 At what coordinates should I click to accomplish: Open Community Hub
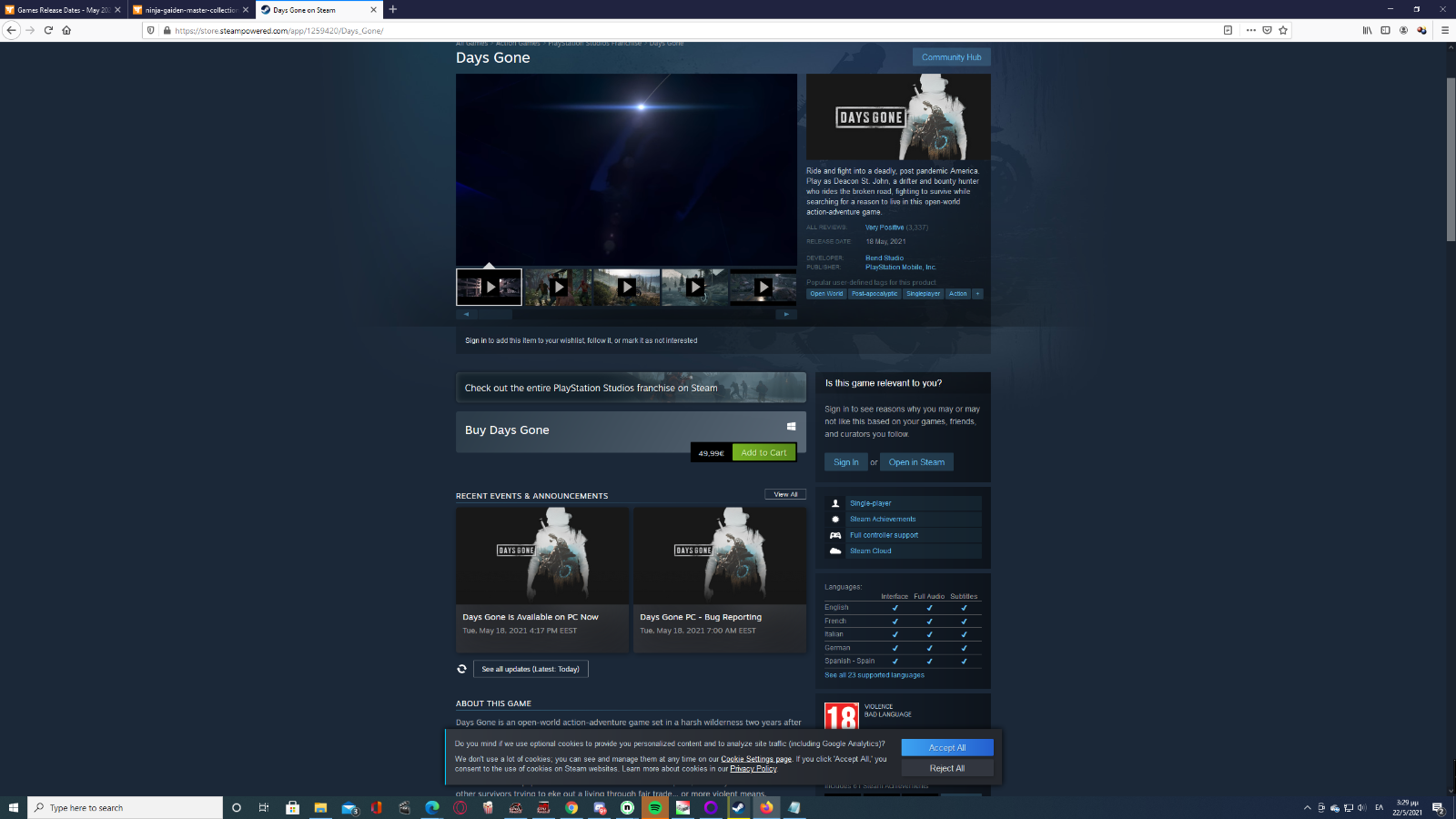pos(951,57)
